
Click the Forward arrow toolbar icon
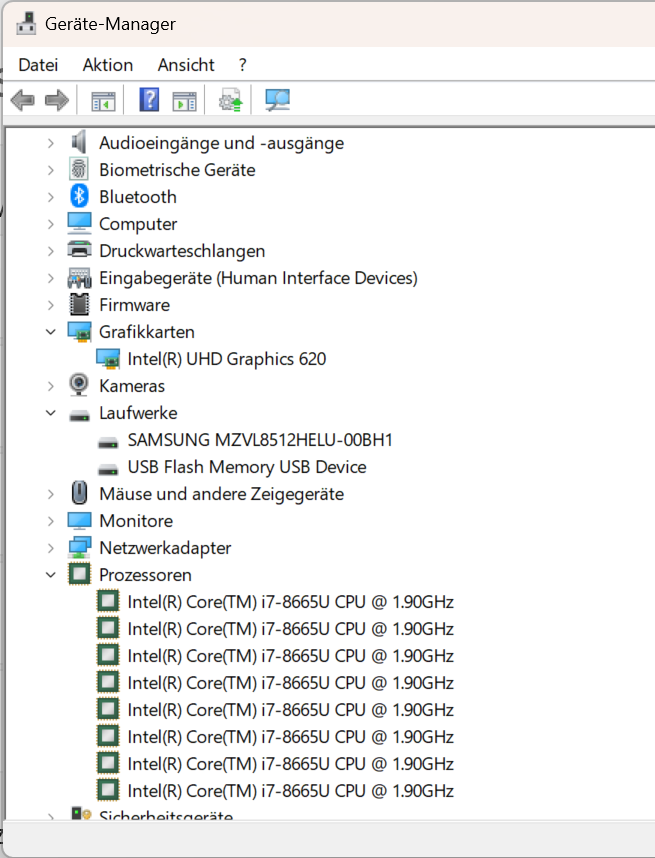click(57, 100)
